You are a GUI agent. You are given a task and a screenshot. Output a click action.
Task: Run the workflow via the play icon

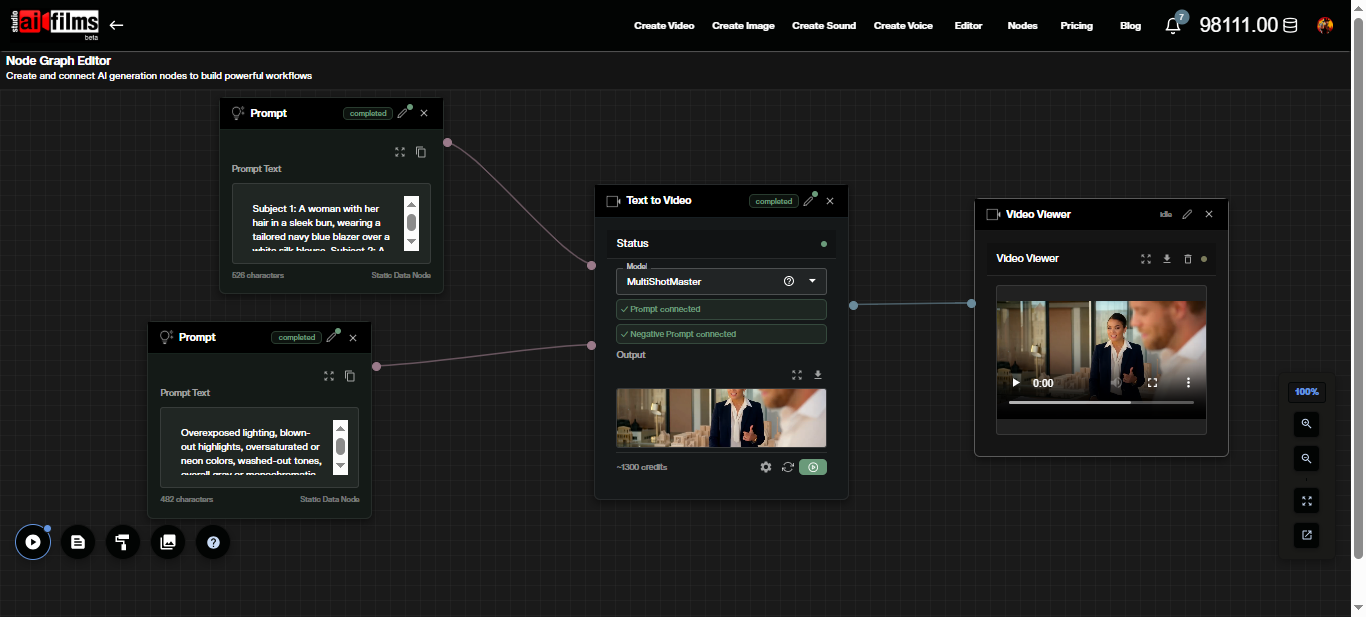[x=33, y=541]
